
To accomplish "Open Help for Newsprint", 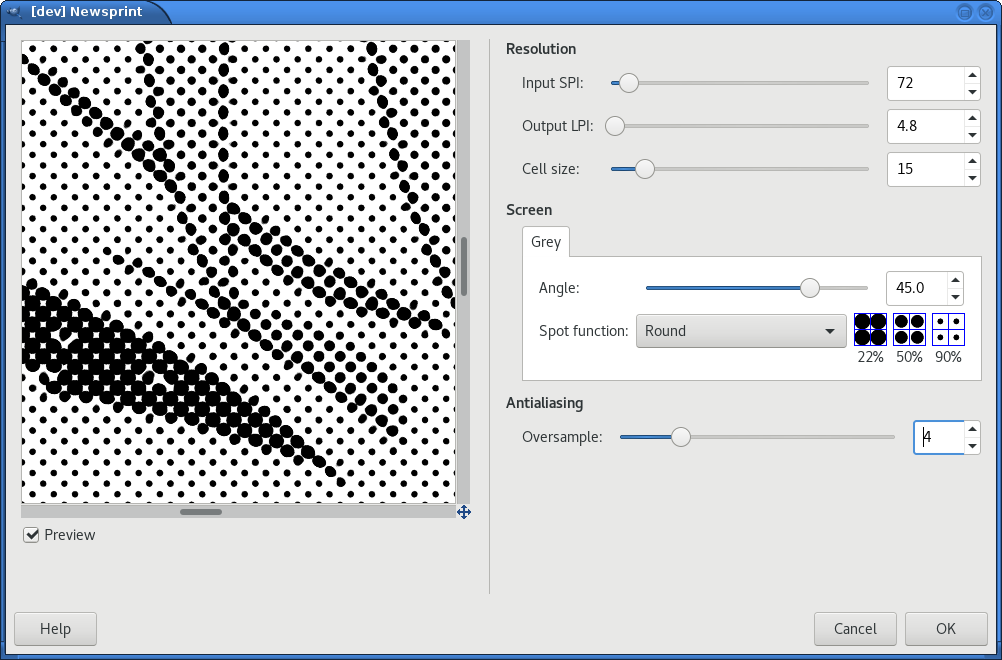I will (x=55, y=629).
